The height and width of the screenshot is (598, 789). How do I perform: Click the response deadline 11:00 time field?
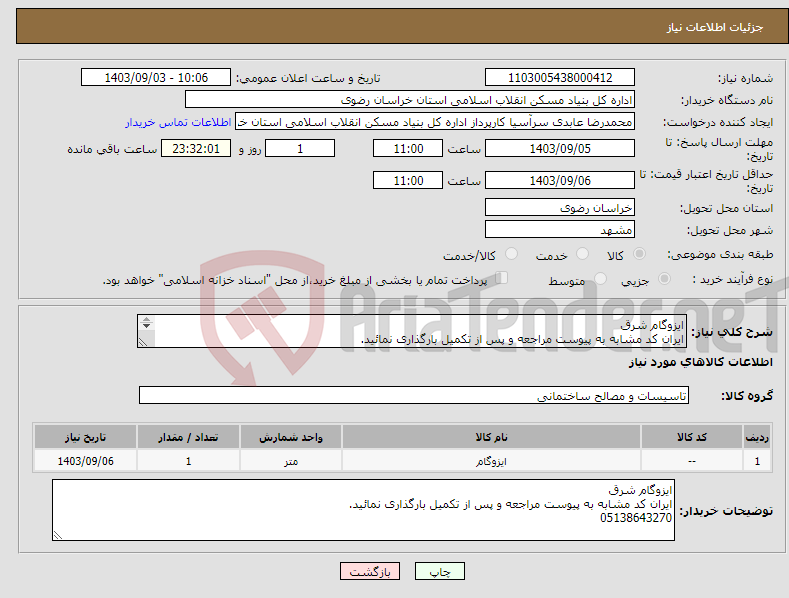click(x=408, y=148)
